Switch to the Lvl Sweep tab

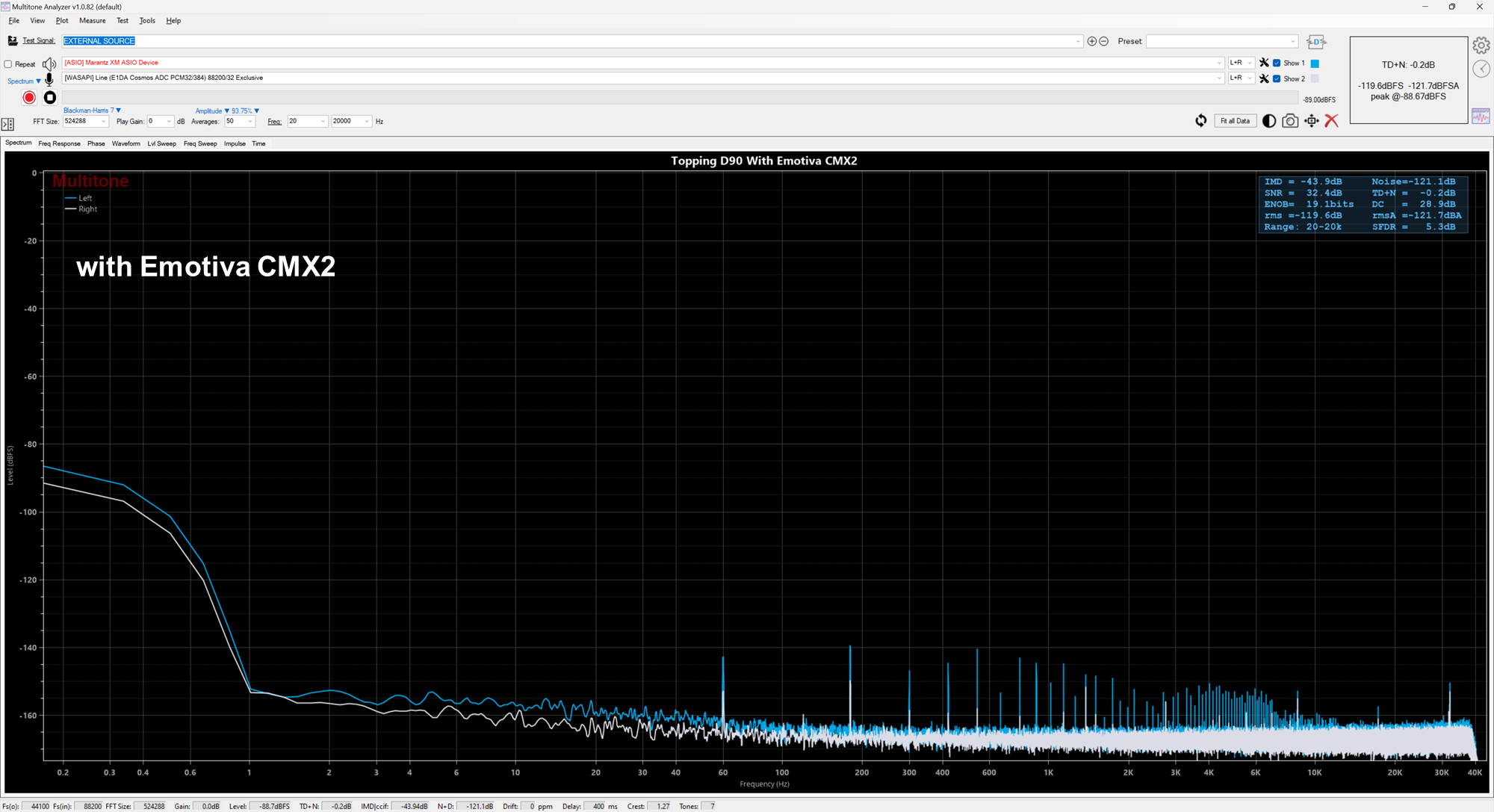pos(162,143)
